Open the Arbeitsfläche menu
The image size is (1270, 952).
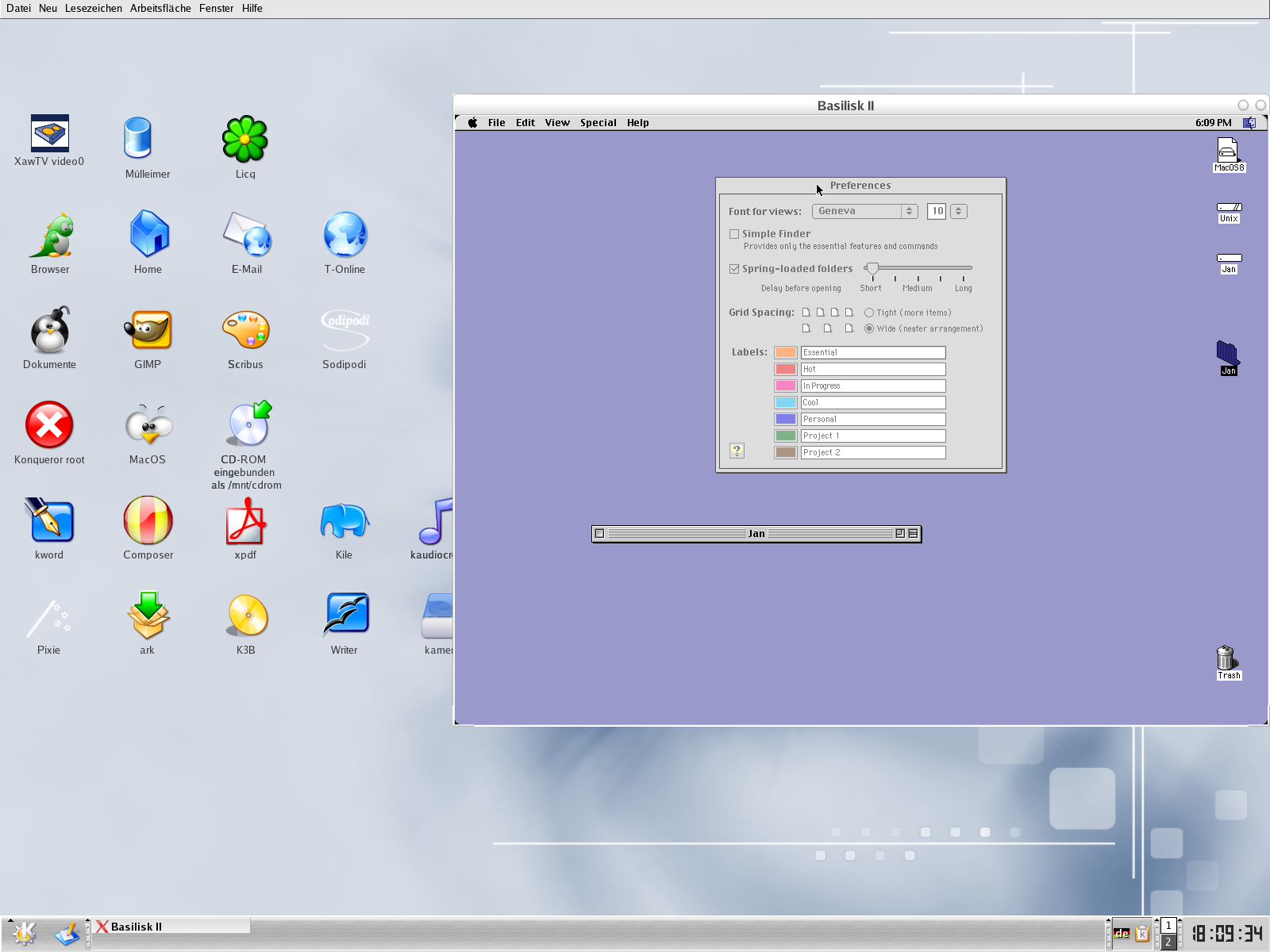(160, 8)
